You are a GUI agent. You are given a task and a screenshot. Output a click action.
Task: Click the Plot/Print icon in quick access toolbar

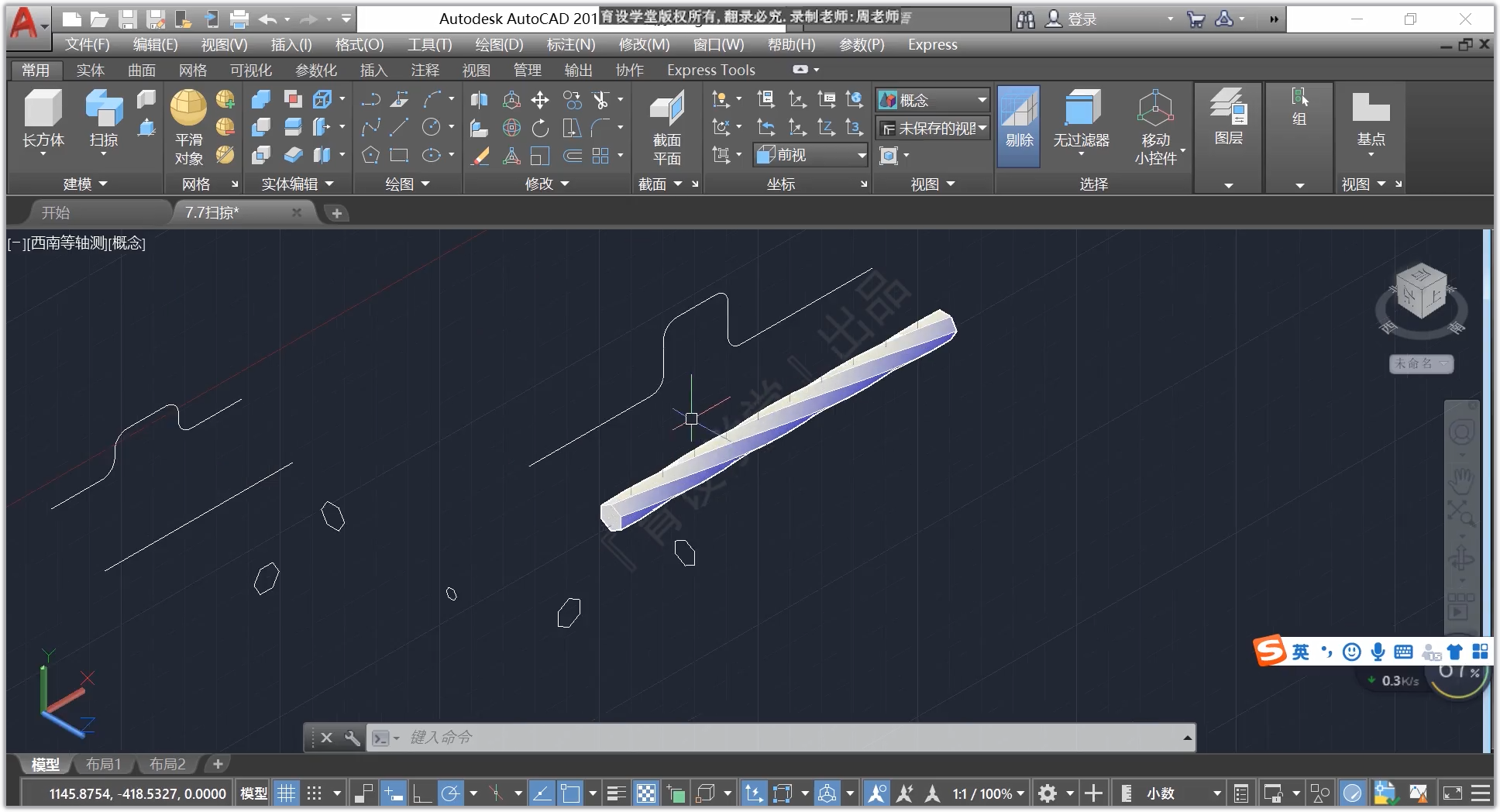[239, 19]
